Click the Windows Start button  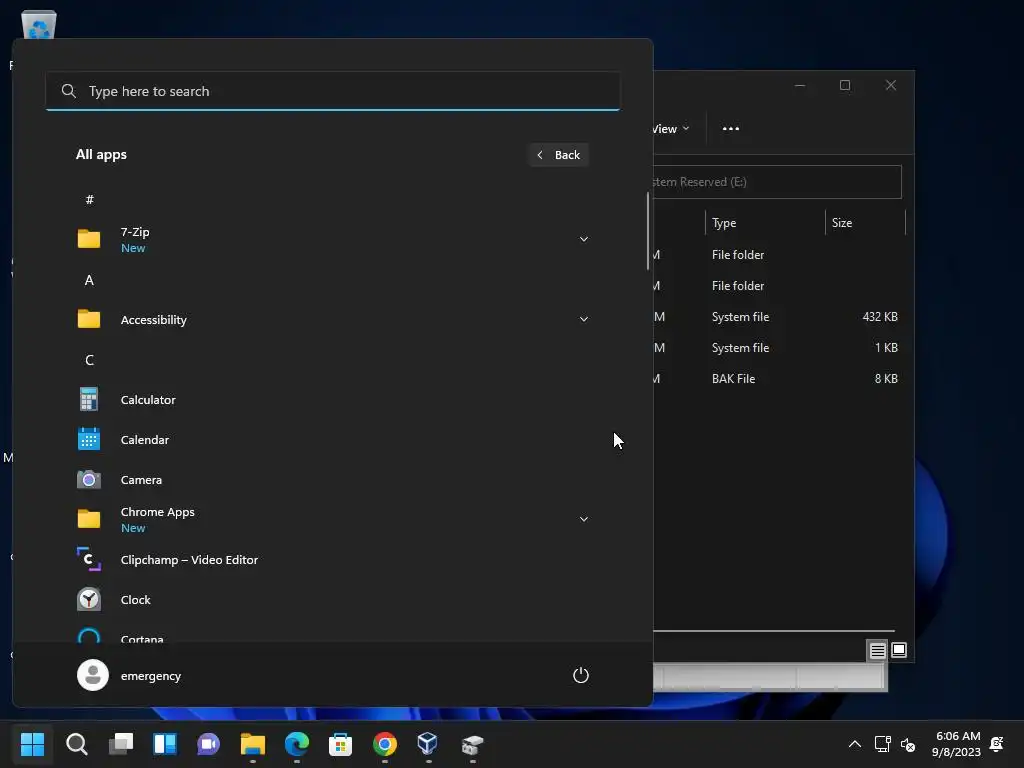pyautogui.click(x=32, y=744)
